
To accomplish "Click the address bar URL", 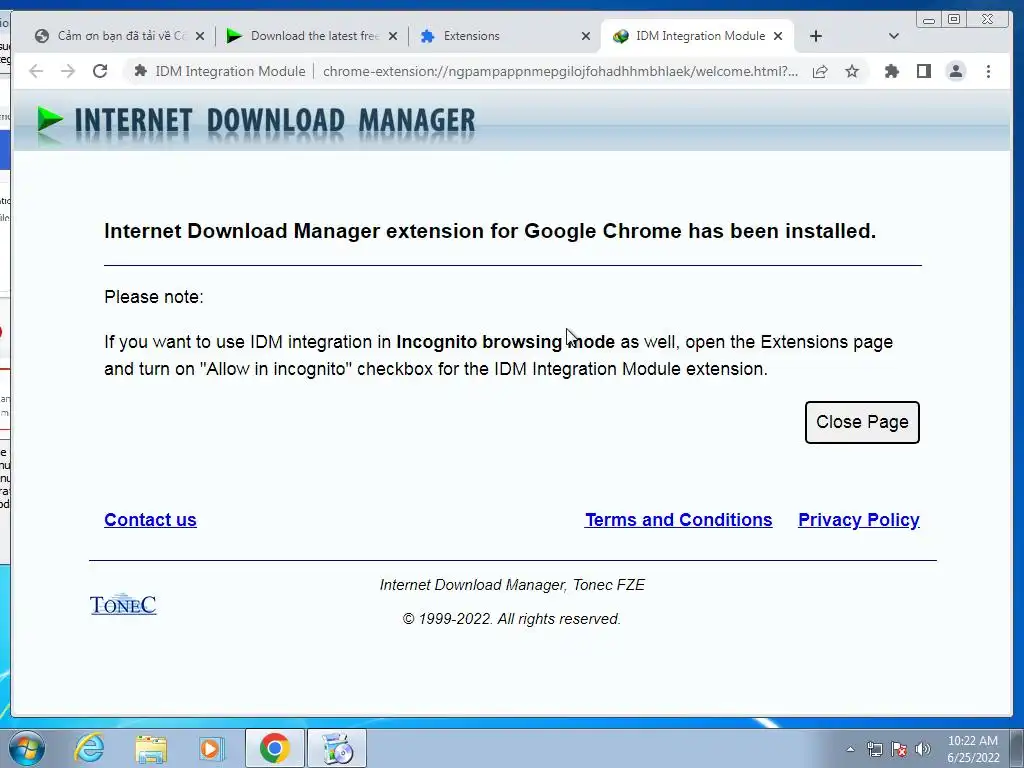I will click(560, 71).
